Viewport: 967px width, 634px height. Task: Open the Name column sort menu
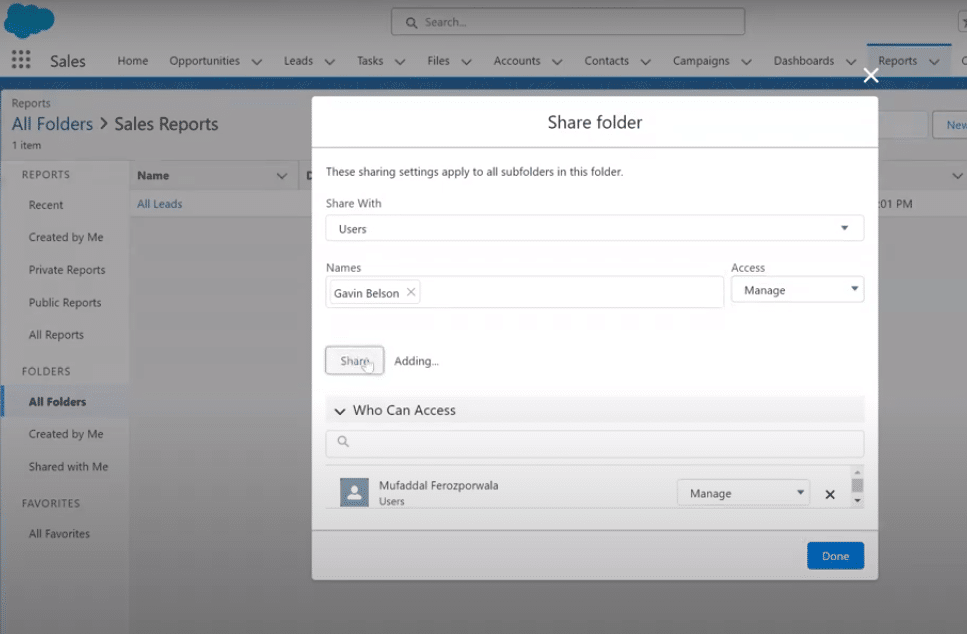pos(282,176)
